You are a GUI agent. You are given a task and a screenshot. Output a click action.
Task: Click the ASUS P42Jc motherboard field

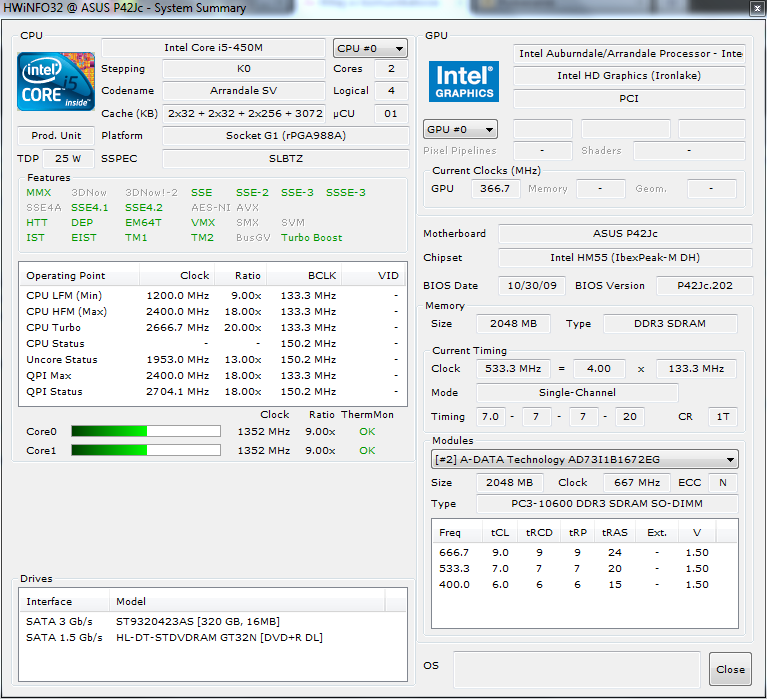(x=625, y=233)
